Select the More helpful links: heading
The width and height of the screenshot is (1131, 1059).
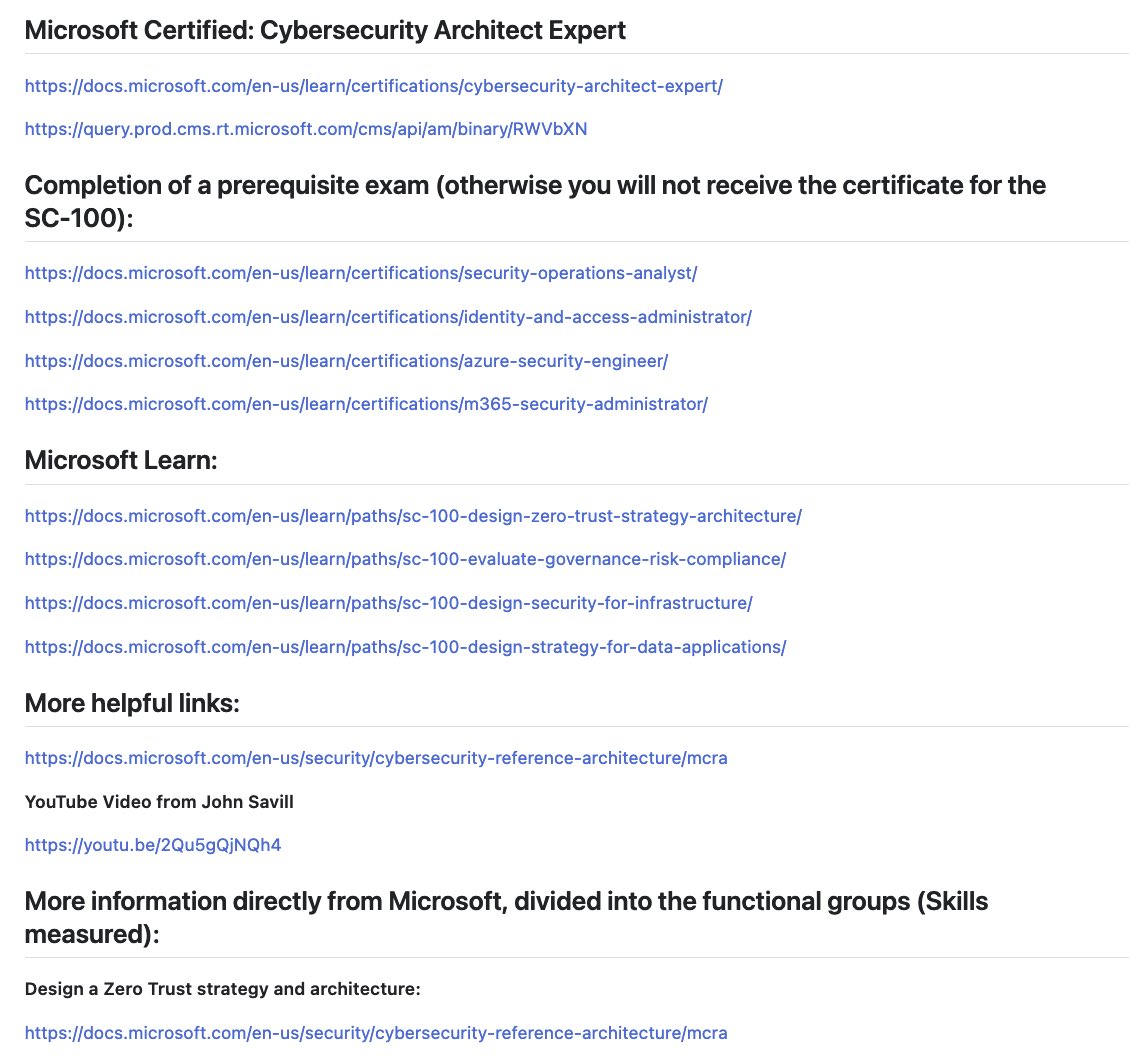coord(132,703)
